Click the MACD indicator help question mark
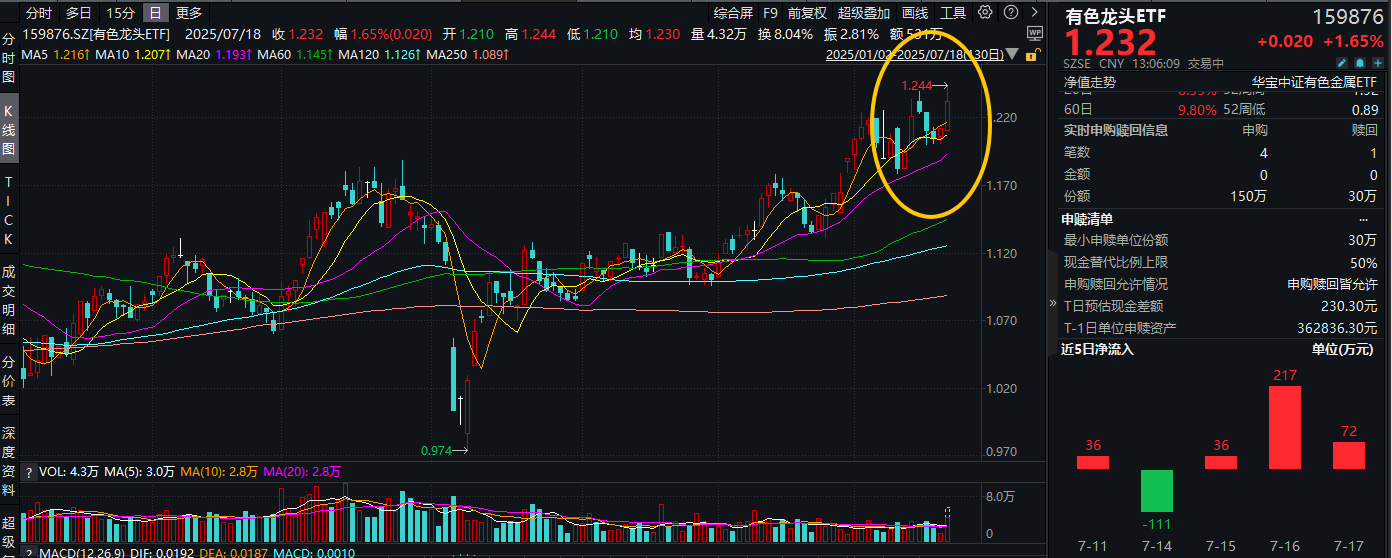Viewport: 1392px width, 558px height. tap(27, 552)
